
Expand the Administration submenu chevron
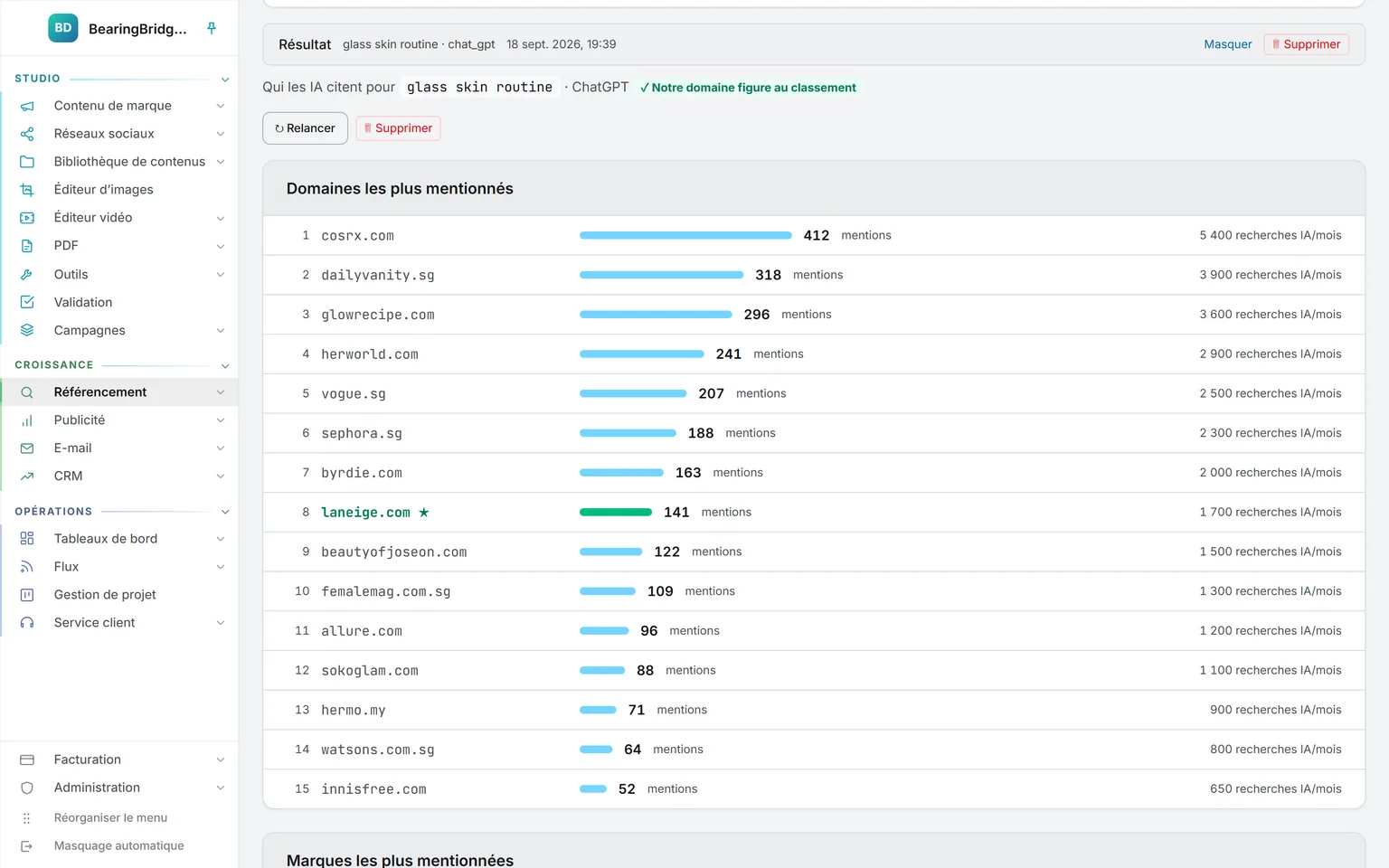click(x=221, y=788)
